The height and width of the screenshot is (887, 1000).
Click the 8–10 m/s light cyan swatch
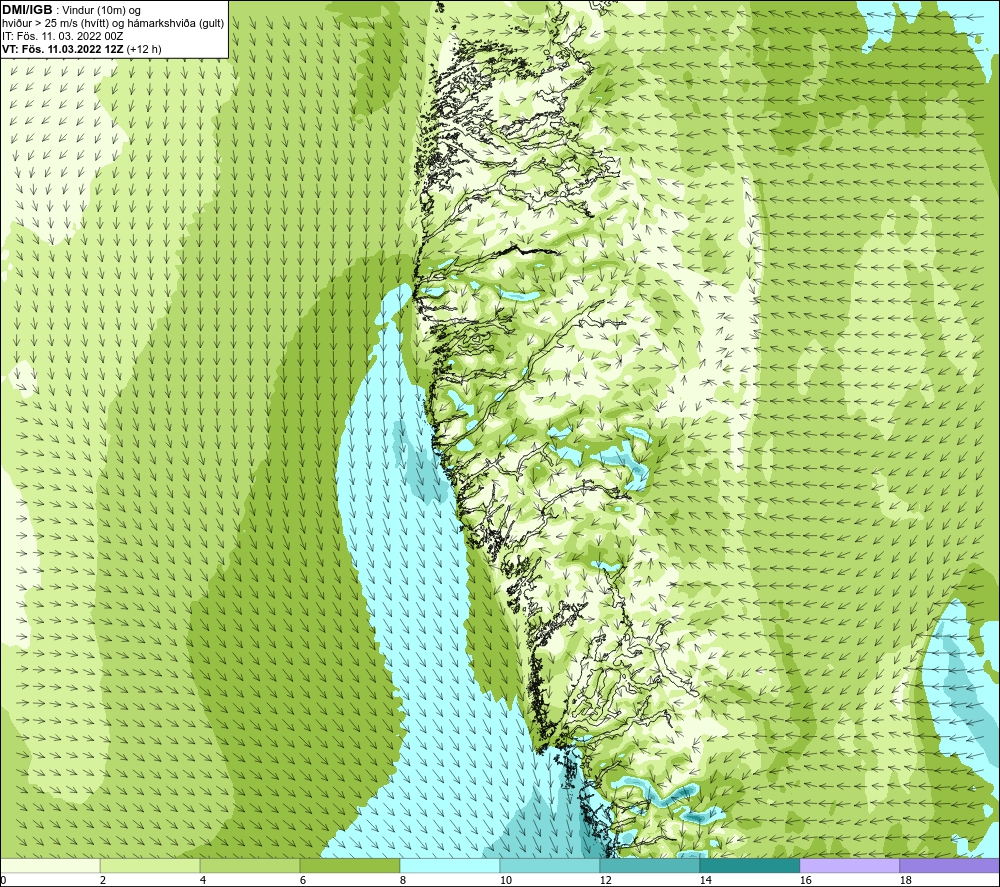(x=450, y=866)
